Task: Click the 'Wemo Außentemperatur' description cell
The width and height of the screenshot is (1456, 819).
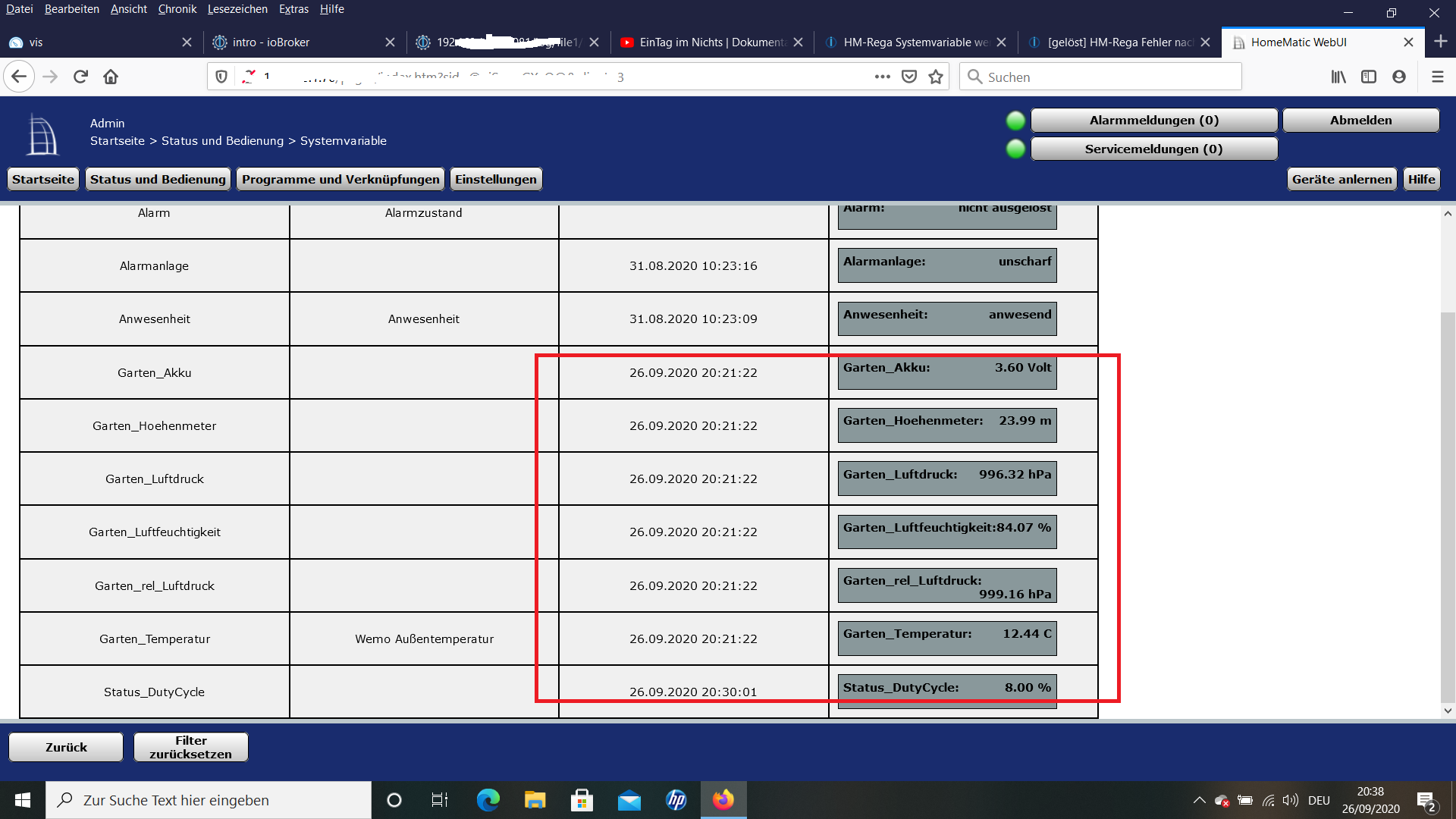Action: [x=424, y=639]
